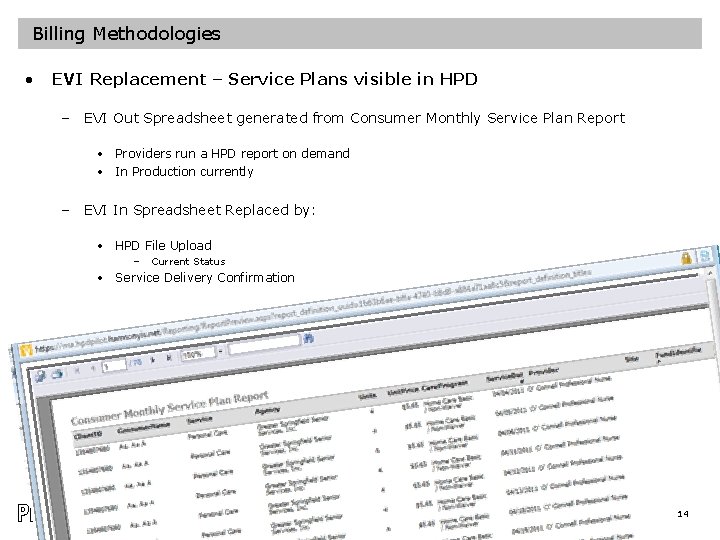Viewport: 720px width, 540px height.
Task: Click the gold padlock security icon
Action: tap(686, 259)
